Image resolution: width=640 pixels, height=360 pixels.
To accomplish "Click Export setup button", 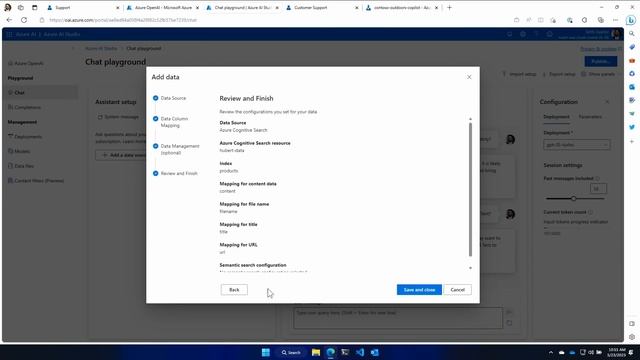I will point(559,74).
